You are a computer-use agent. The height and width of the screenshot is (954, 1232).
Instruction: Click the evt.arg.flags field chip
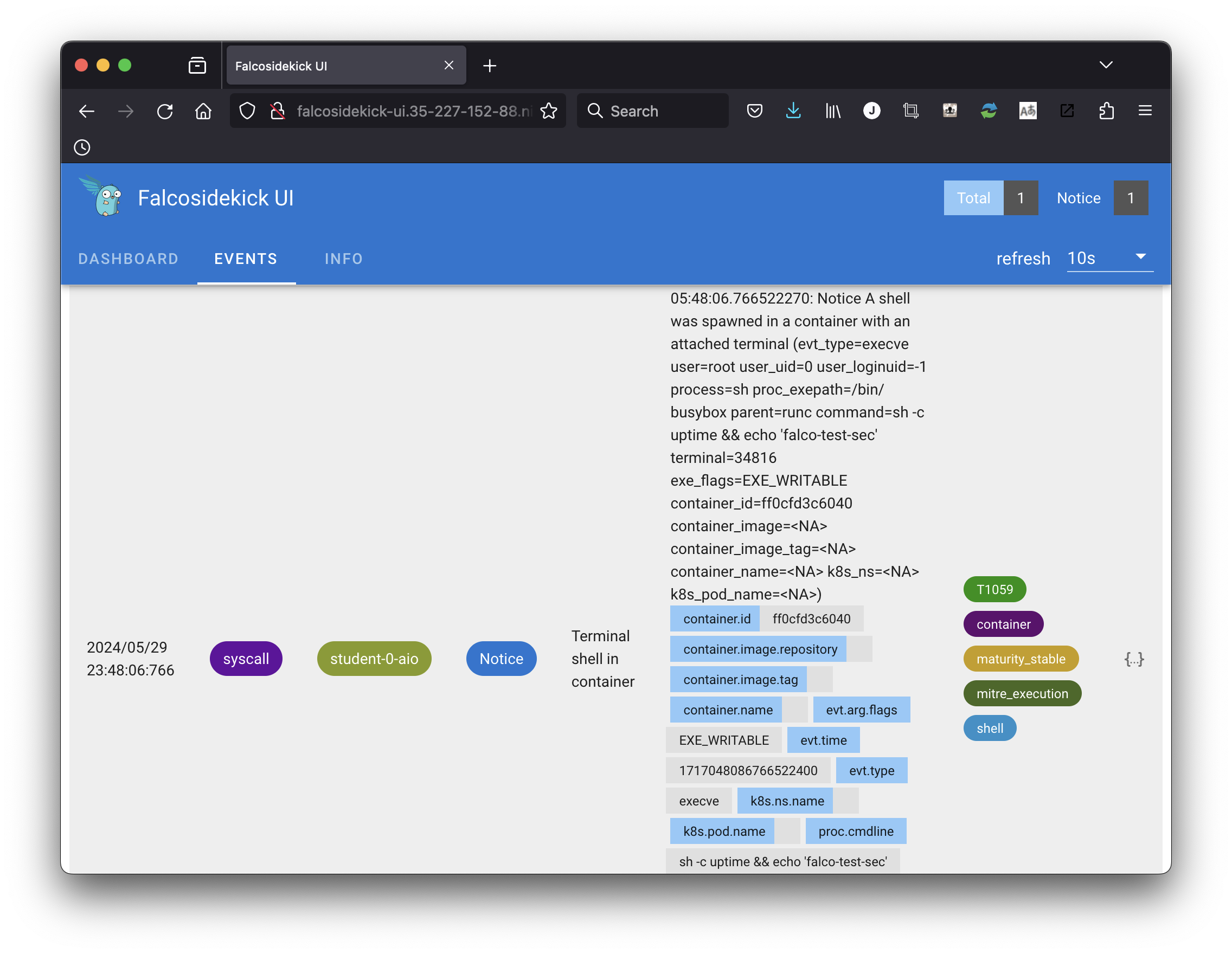click(x=862, y=710)
